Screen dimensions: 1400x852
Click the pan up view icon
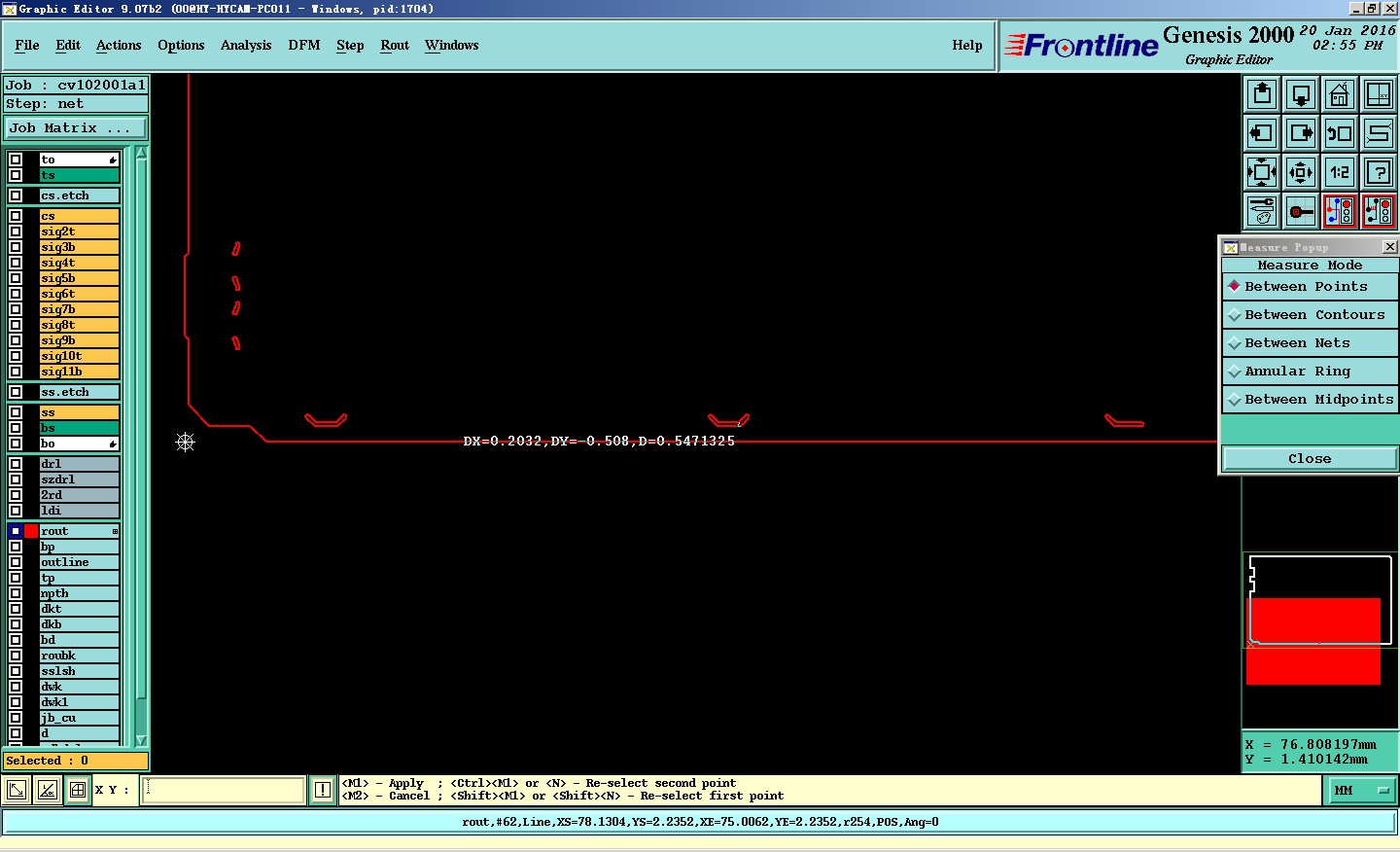click(x=1262, y=94)
